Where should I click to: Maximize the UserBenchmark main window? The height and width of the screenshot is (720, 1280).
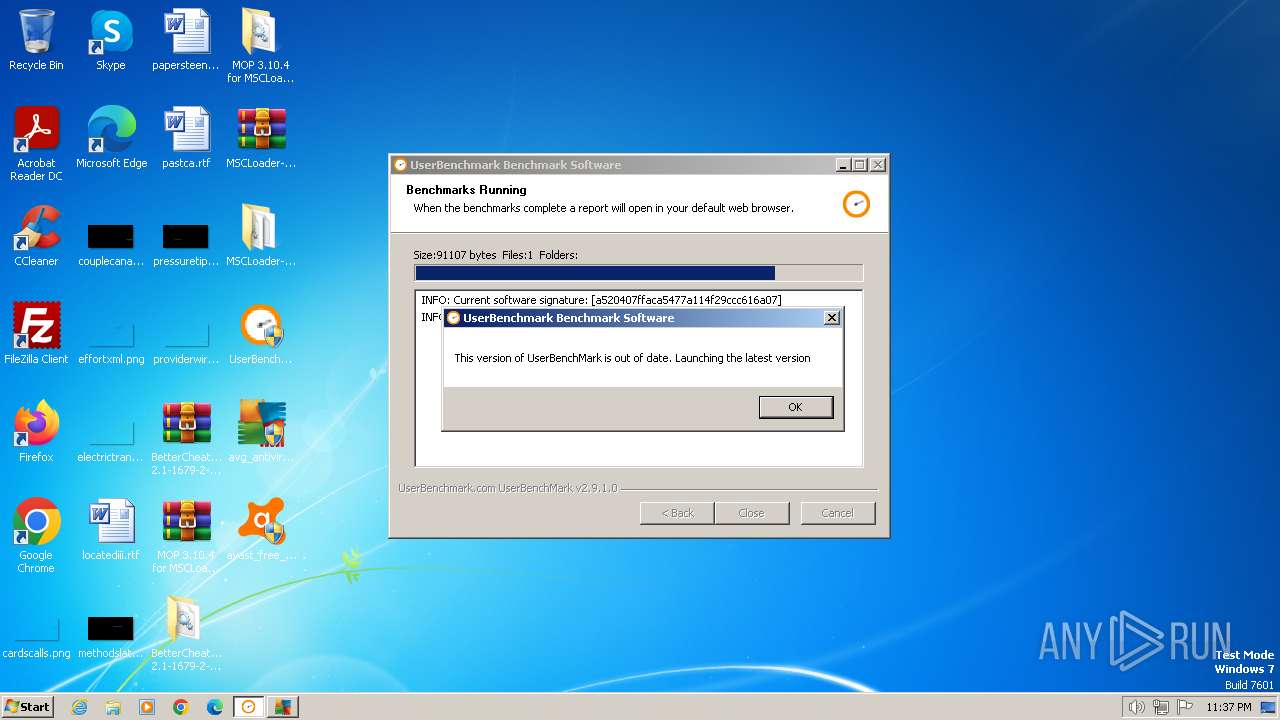point(859,165)
